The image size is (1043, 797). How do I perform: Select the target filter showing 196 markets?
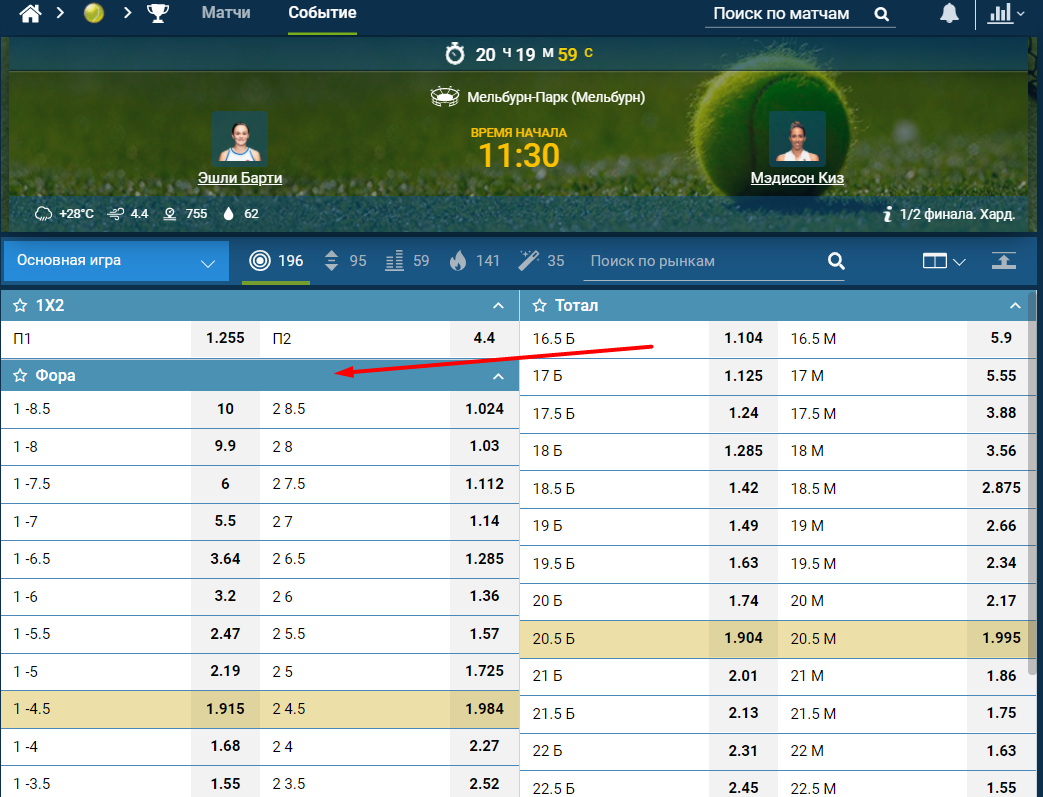[x=276, y=261]
